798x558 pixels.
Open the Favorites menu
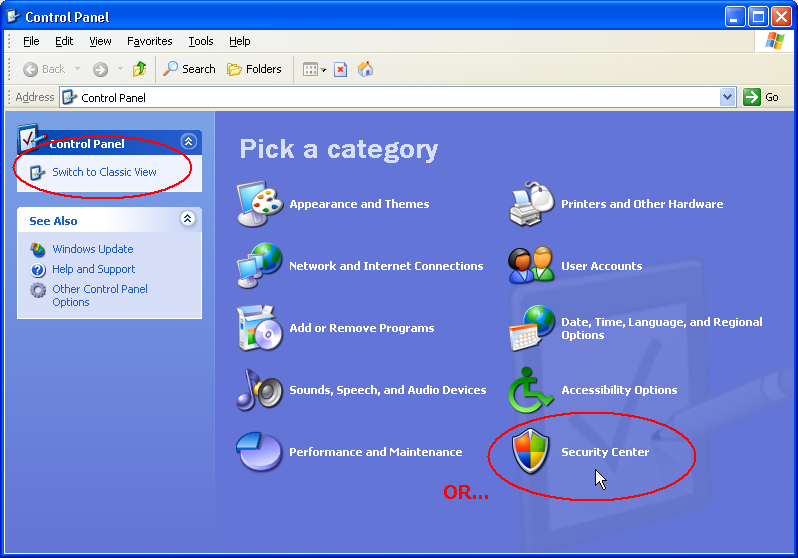pyautogui.click(x=150, y=41)
